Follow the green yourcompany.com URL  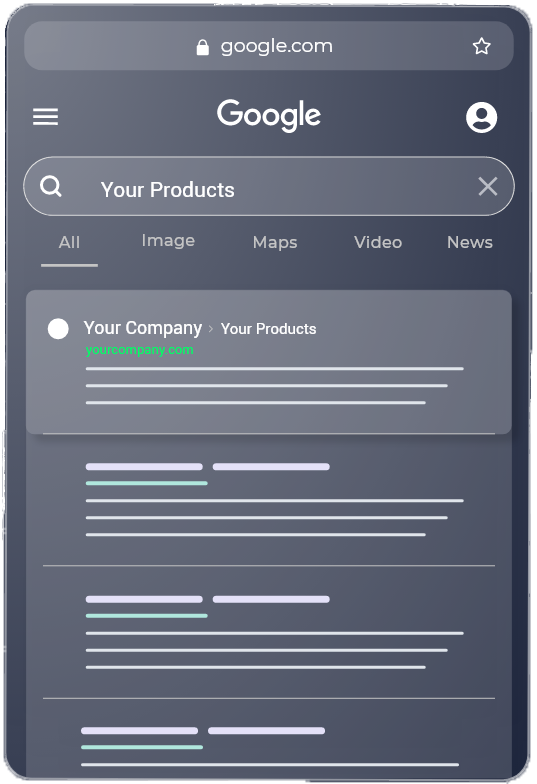click(140, 350)
